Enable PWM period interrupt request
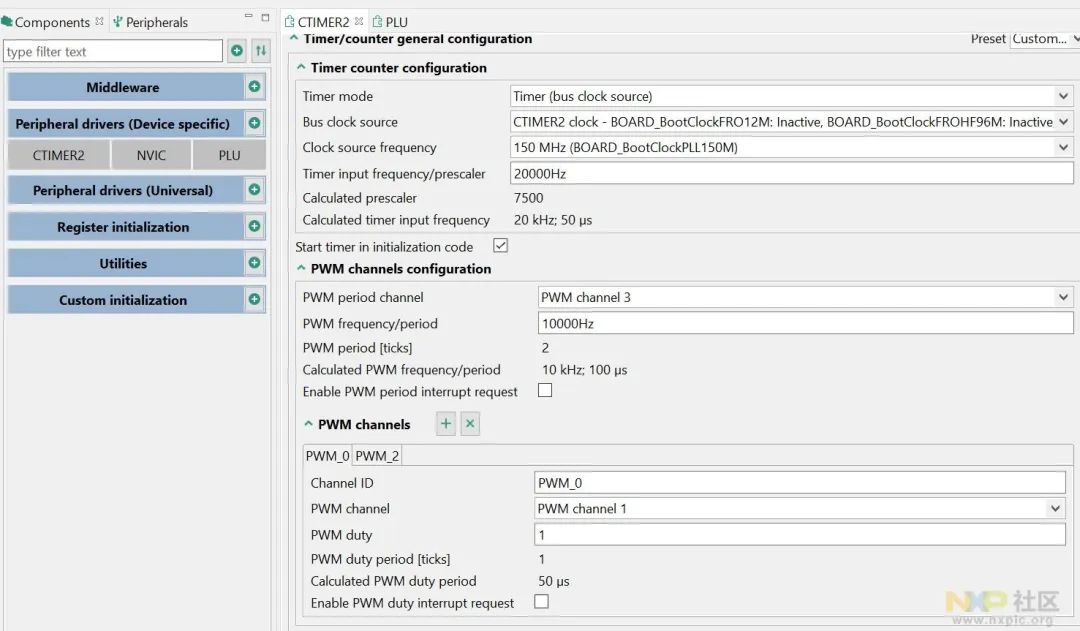1080x631 pixels. [545, 391]
